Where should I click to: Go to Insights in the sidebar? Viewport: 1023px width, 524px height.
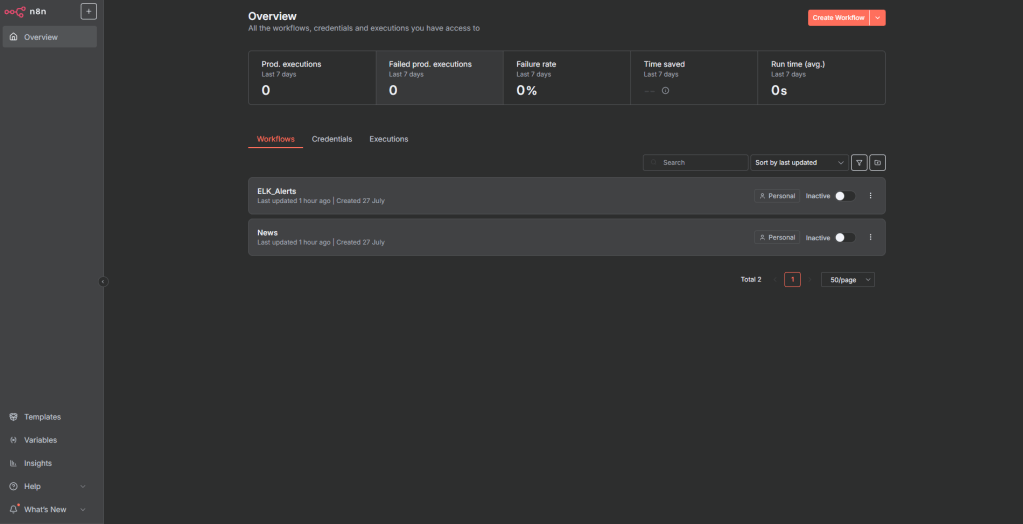pyautogui.click(x=38, y=463)
